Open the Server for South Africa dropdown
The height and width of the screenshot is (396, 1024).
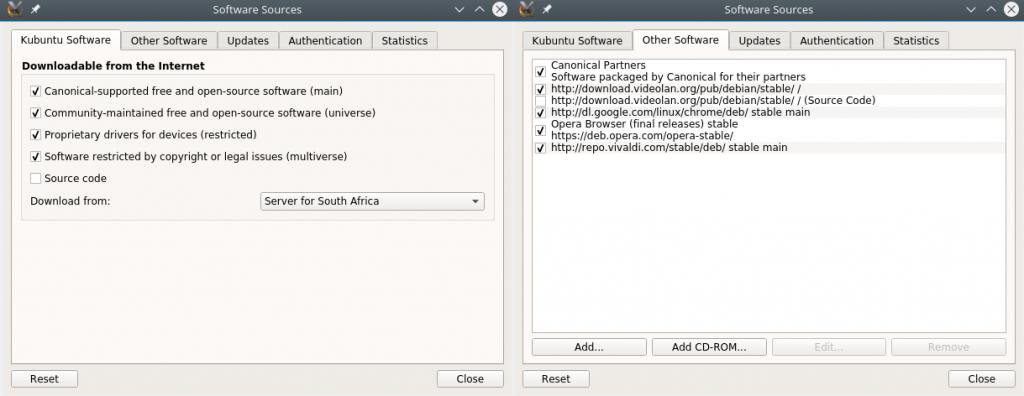[x=372, y=201]
